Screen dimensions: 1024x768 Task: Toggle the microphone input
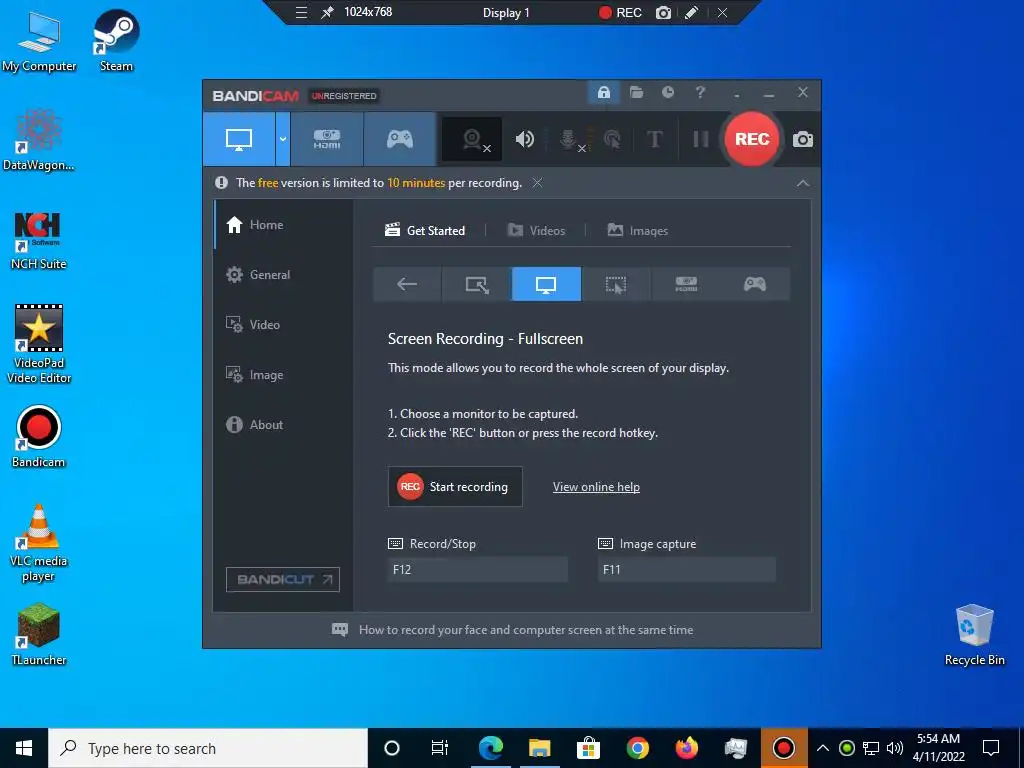pyautogui.click(x=569, y=139)
